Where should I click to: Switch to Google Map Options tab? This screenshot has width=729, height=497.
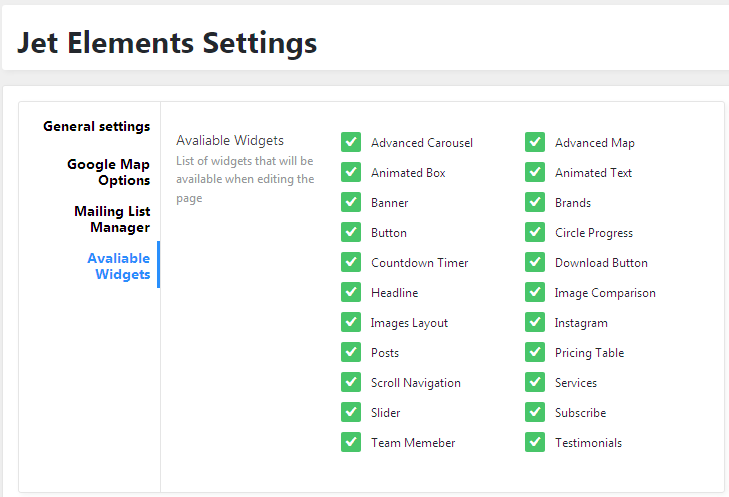(x=109, y=172)
